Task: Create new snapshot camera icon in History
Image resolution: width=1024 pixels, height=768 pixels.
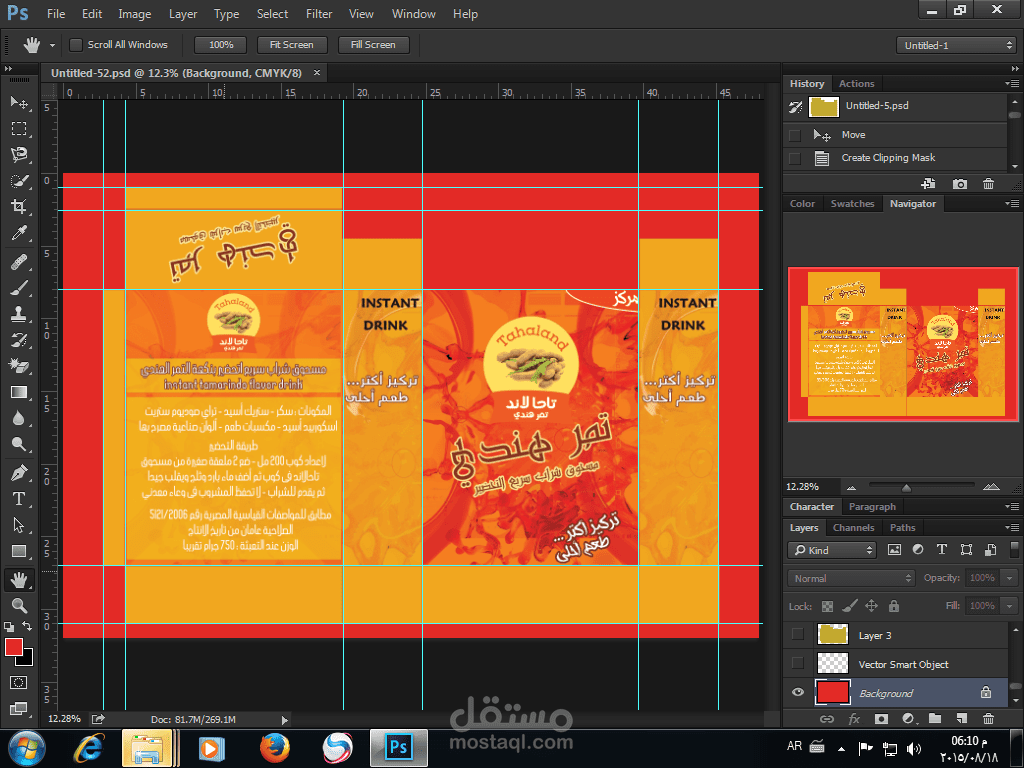Action: point(959,184)
